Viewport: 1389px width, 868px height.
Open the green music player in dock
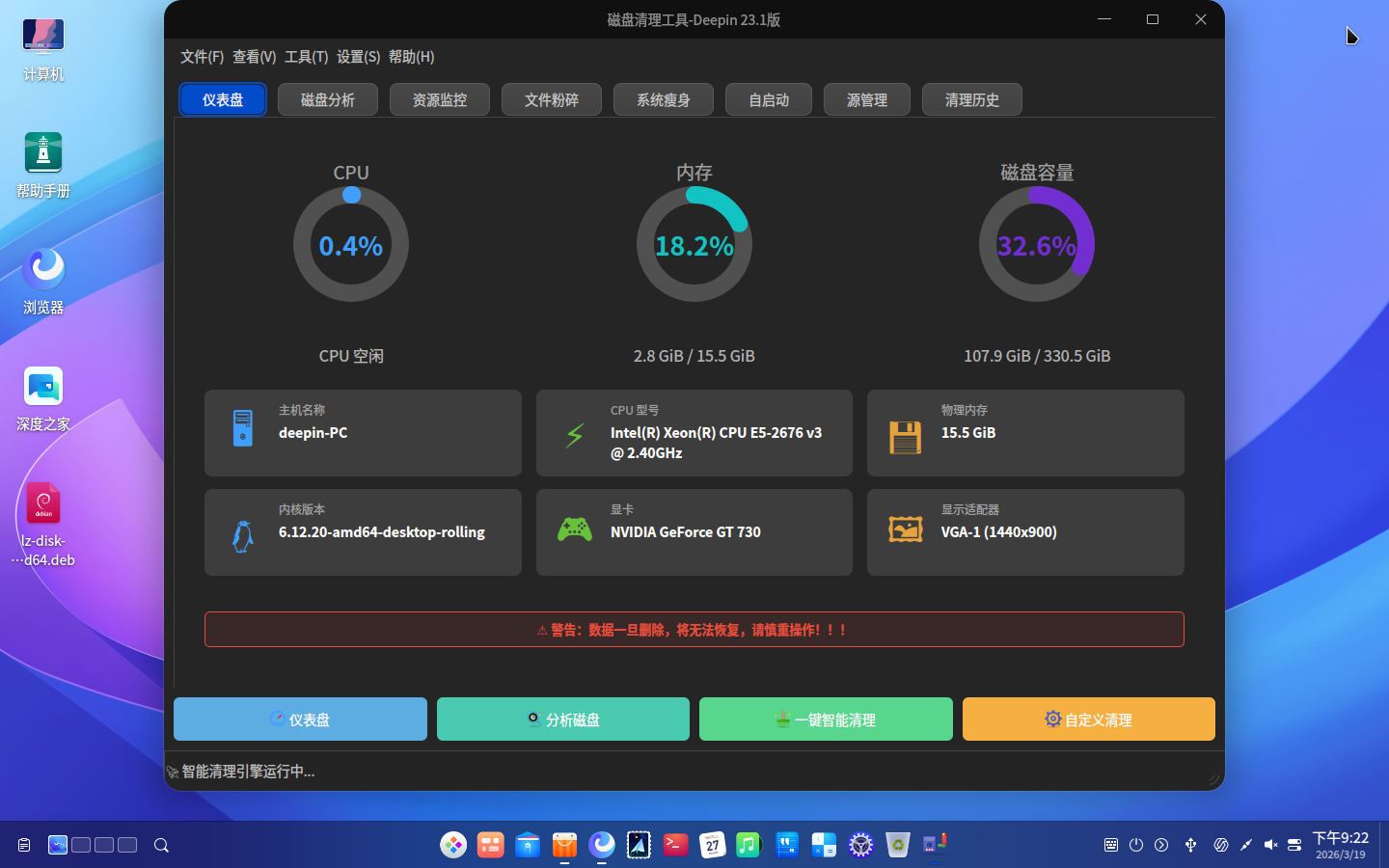point(749,845)
